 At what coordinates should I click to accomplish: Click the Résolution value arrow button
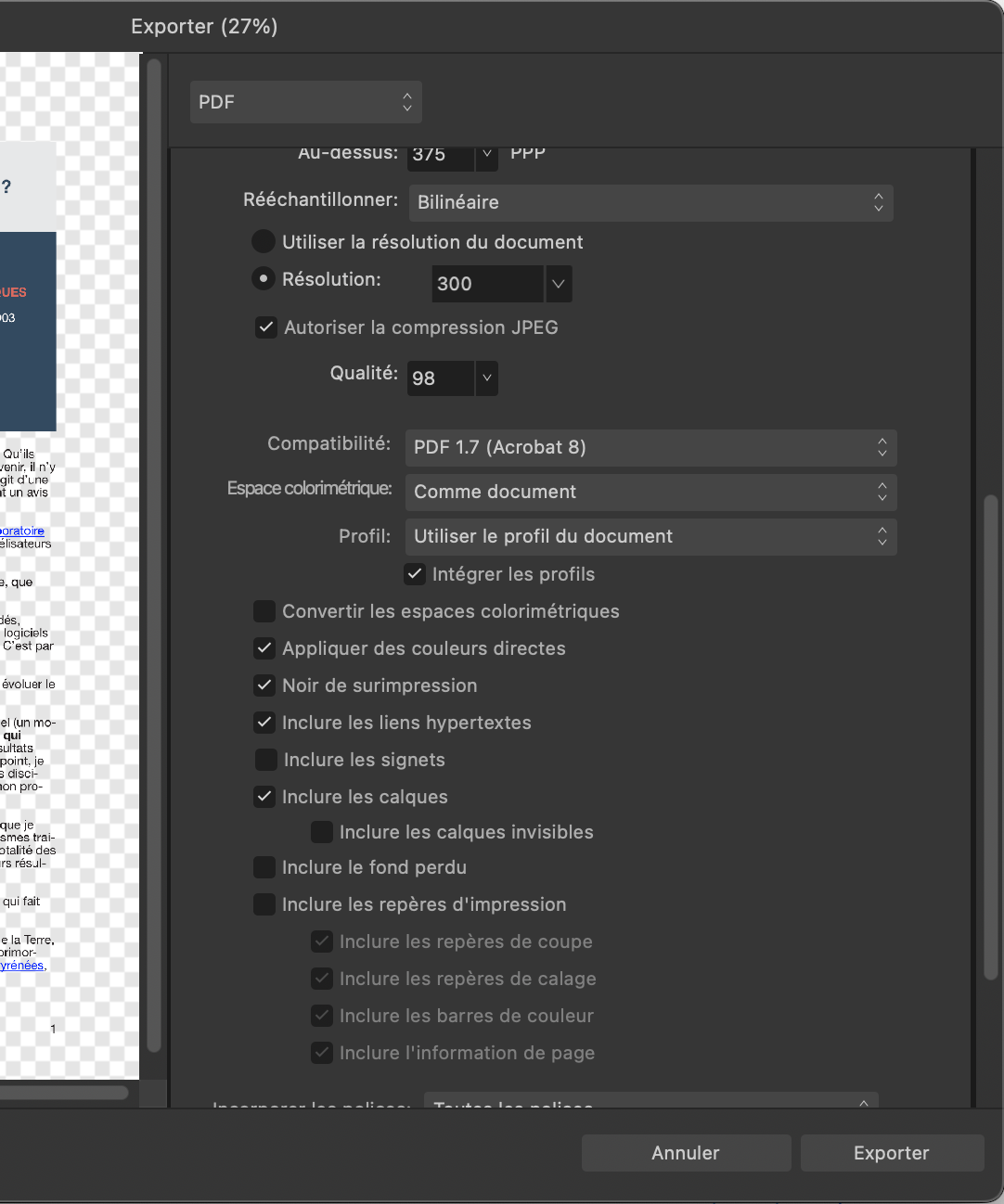pyautogui.click(x=558, y=284)
